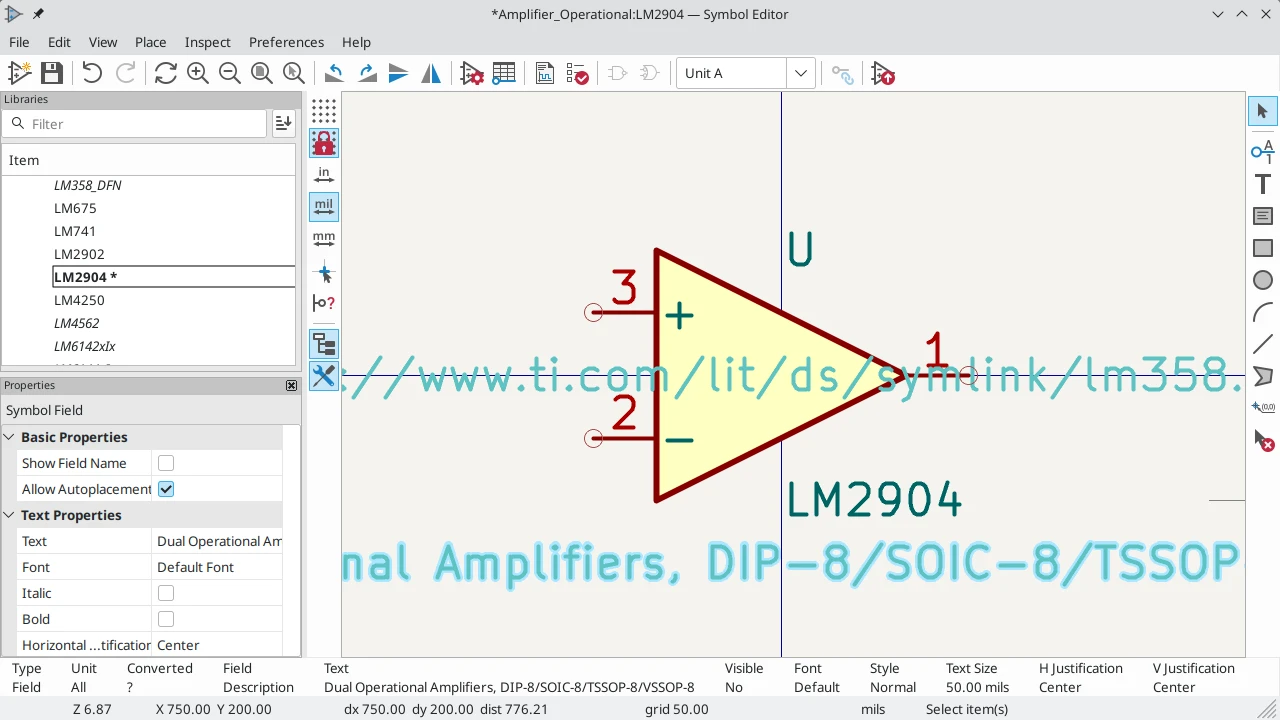Enable Show Field Name
1280x720 pixels.
click(166, 463)
